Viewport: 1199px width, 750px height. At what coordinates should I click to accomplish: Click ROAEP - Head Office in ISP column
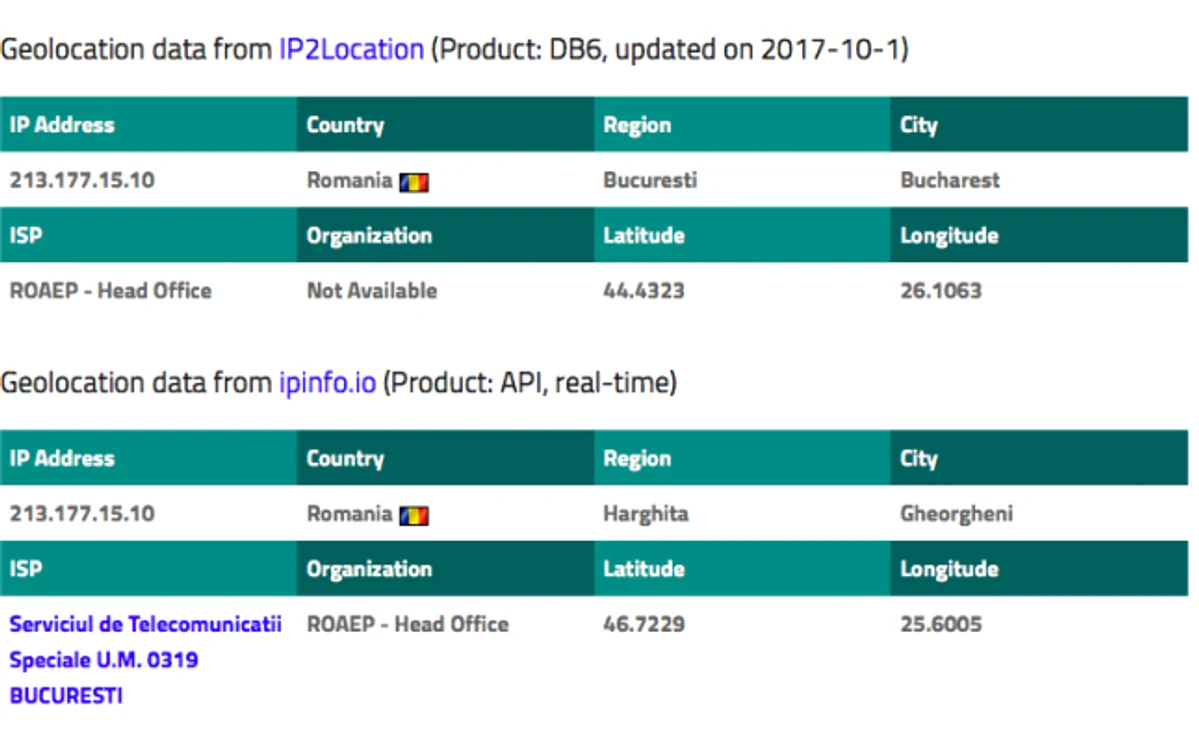(110, 291)
